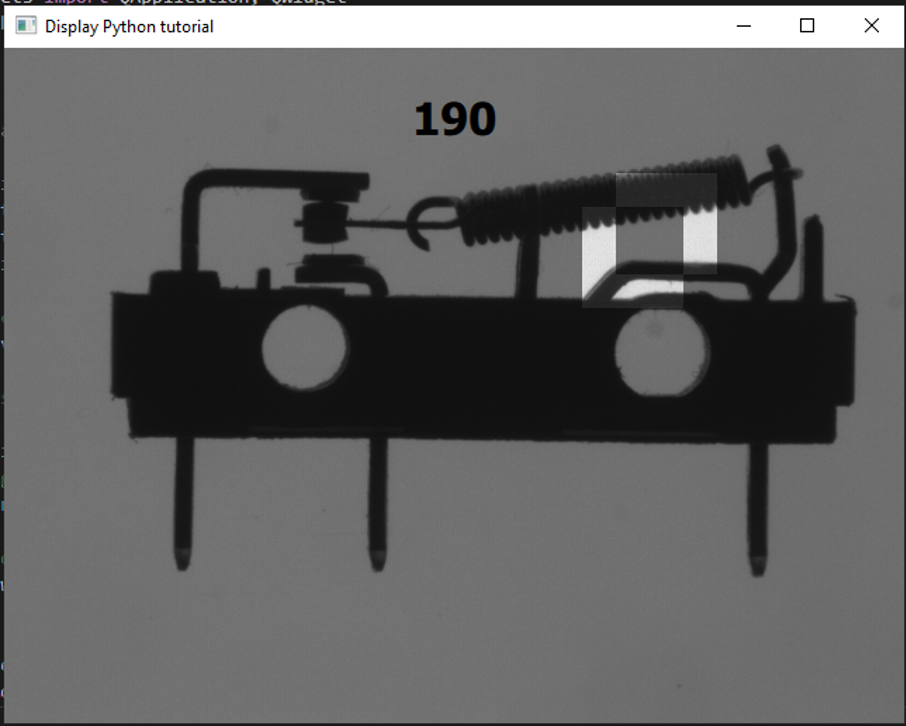
Task: Click the right bright white vertical strip
Action: click(x=700, y=238)
